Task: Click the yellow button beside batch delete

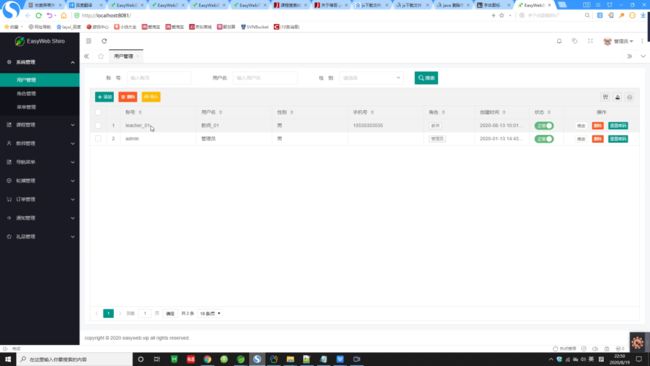Action: pos(151,97)
